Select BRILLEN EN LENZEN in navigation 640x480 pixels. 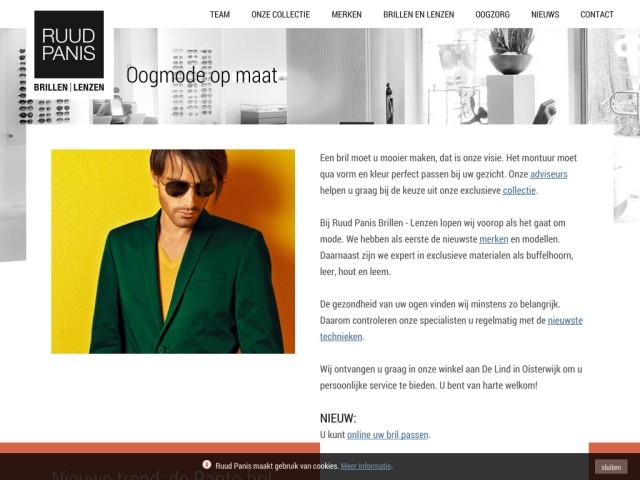[419, 15]
